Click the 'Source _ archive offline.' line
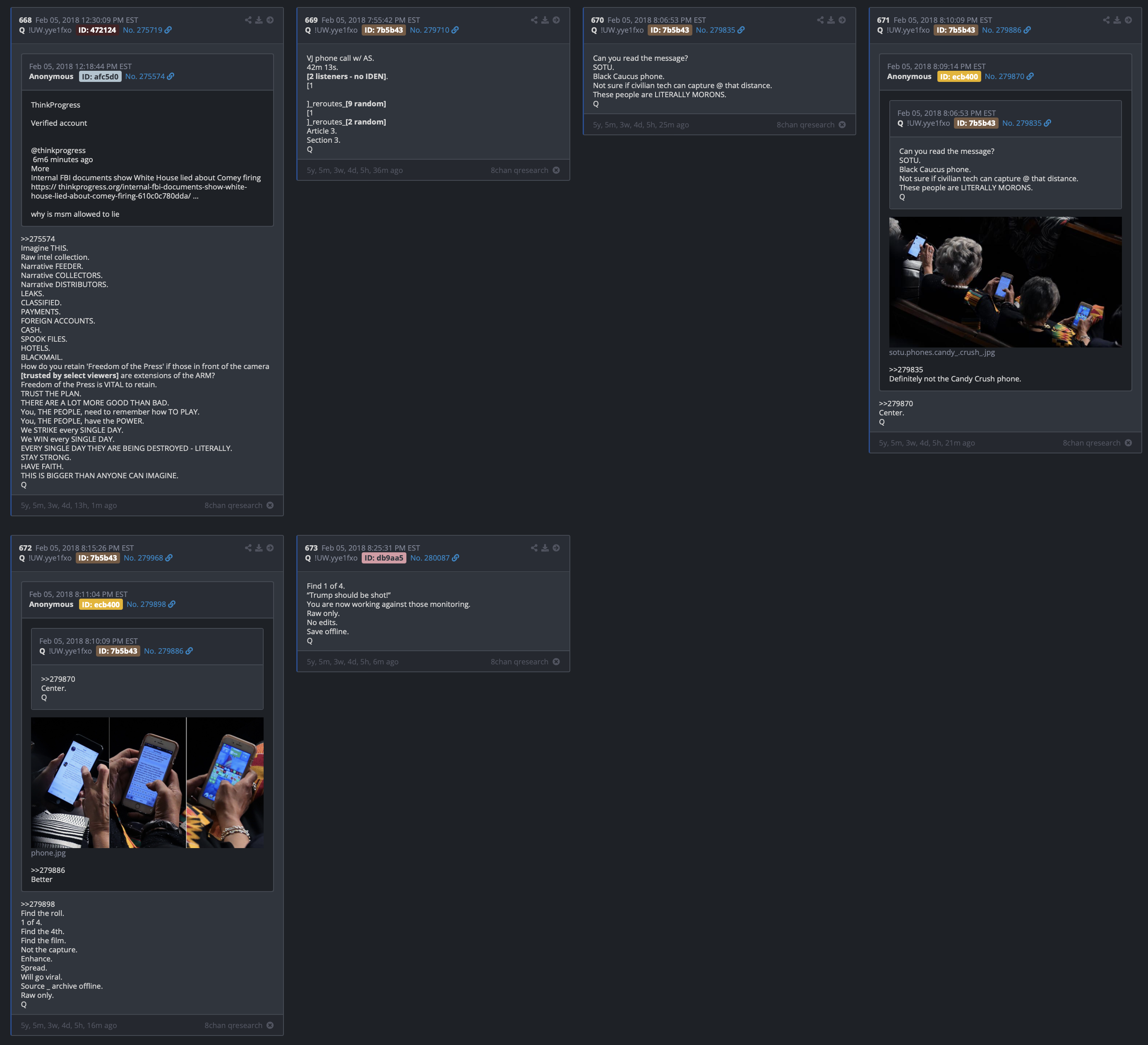This screenshot has width=1148, height=1045. coord(62,986)
